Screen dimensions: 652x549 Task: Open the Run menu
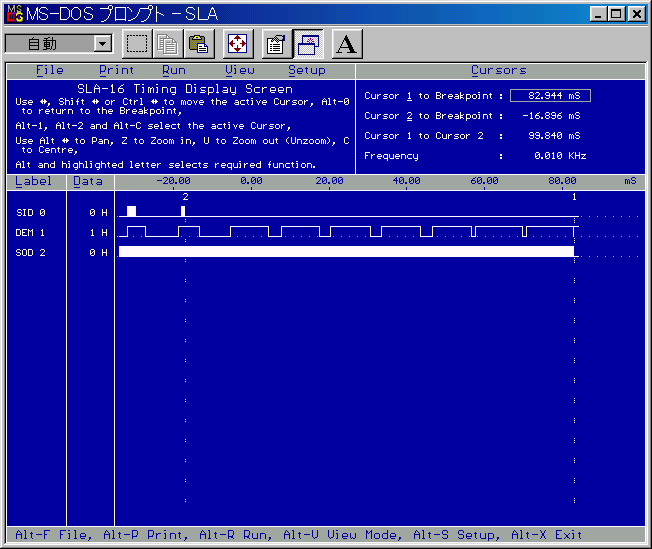pyautogui.click(x=174, y=71)
